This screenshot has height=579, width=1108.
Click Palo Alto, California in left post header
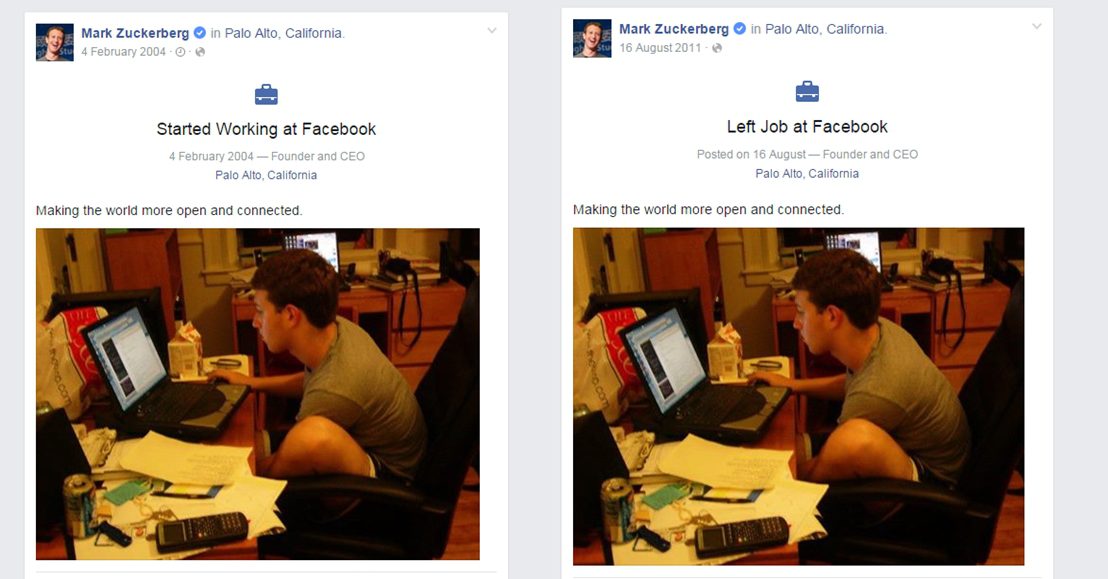283,33
